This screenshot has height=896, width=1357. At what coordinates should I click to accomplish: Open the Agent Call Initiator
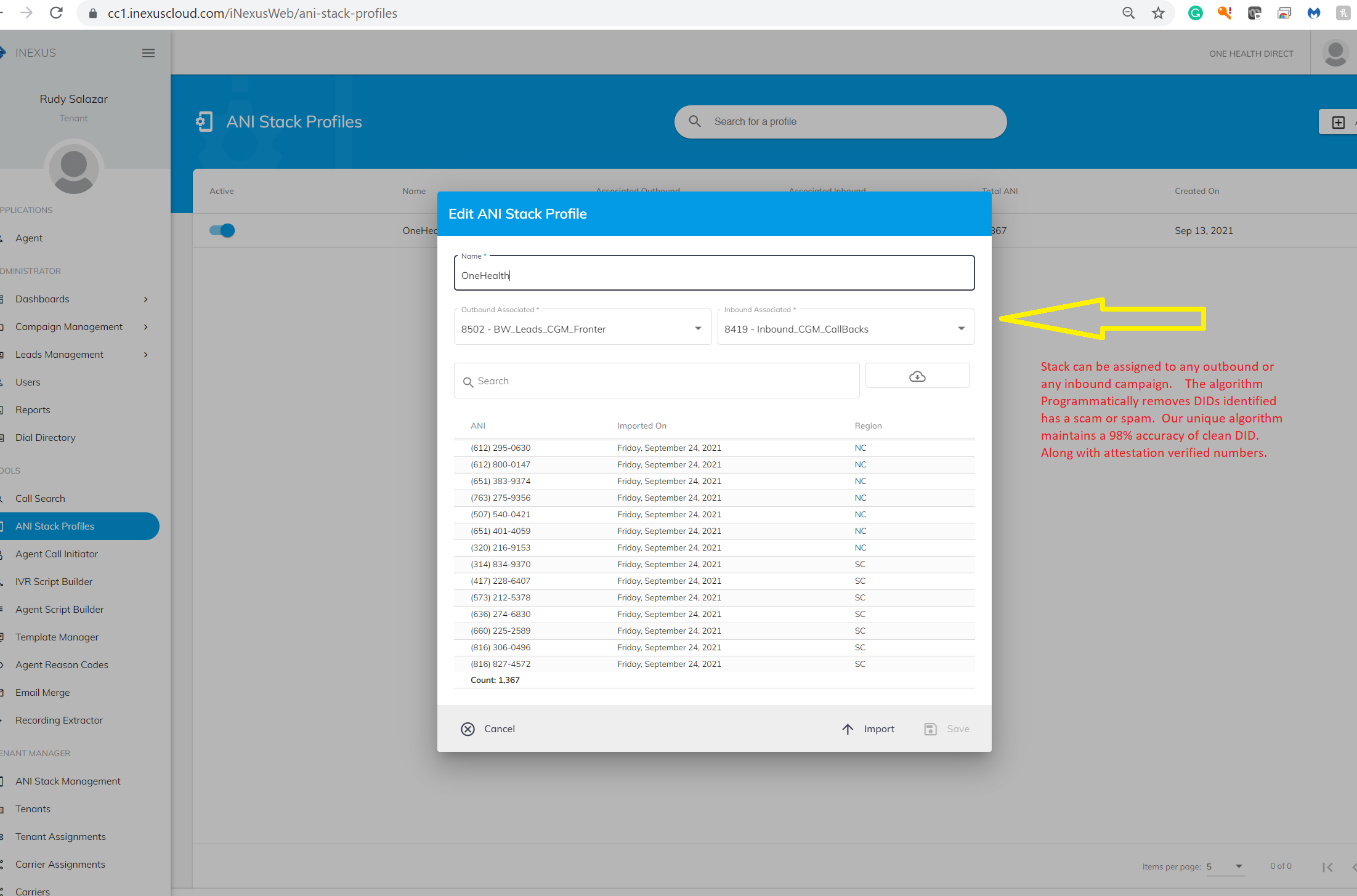pos(57,554)
